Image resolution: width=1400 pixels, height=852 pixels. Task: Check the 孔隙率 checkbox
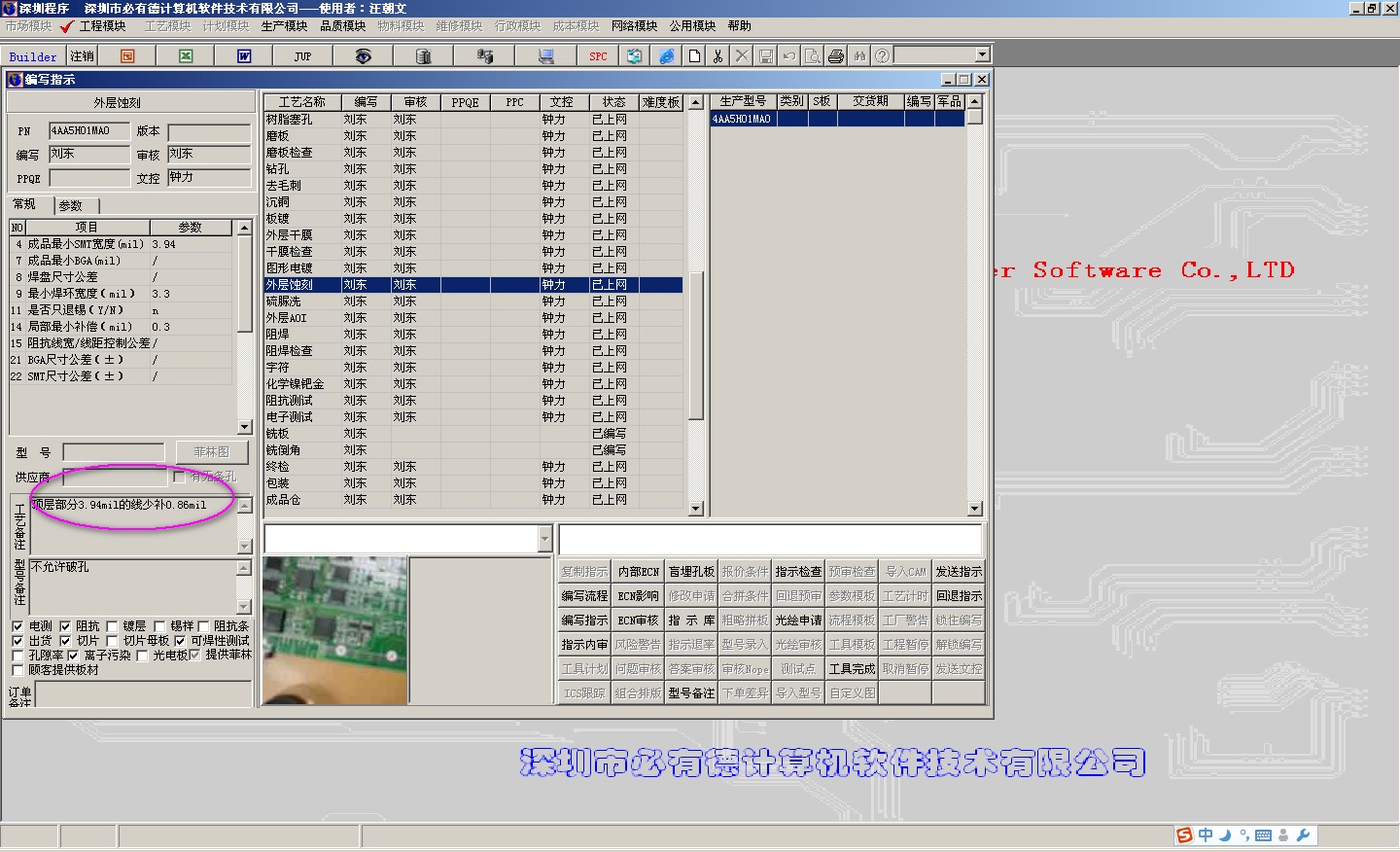(17, 656)
